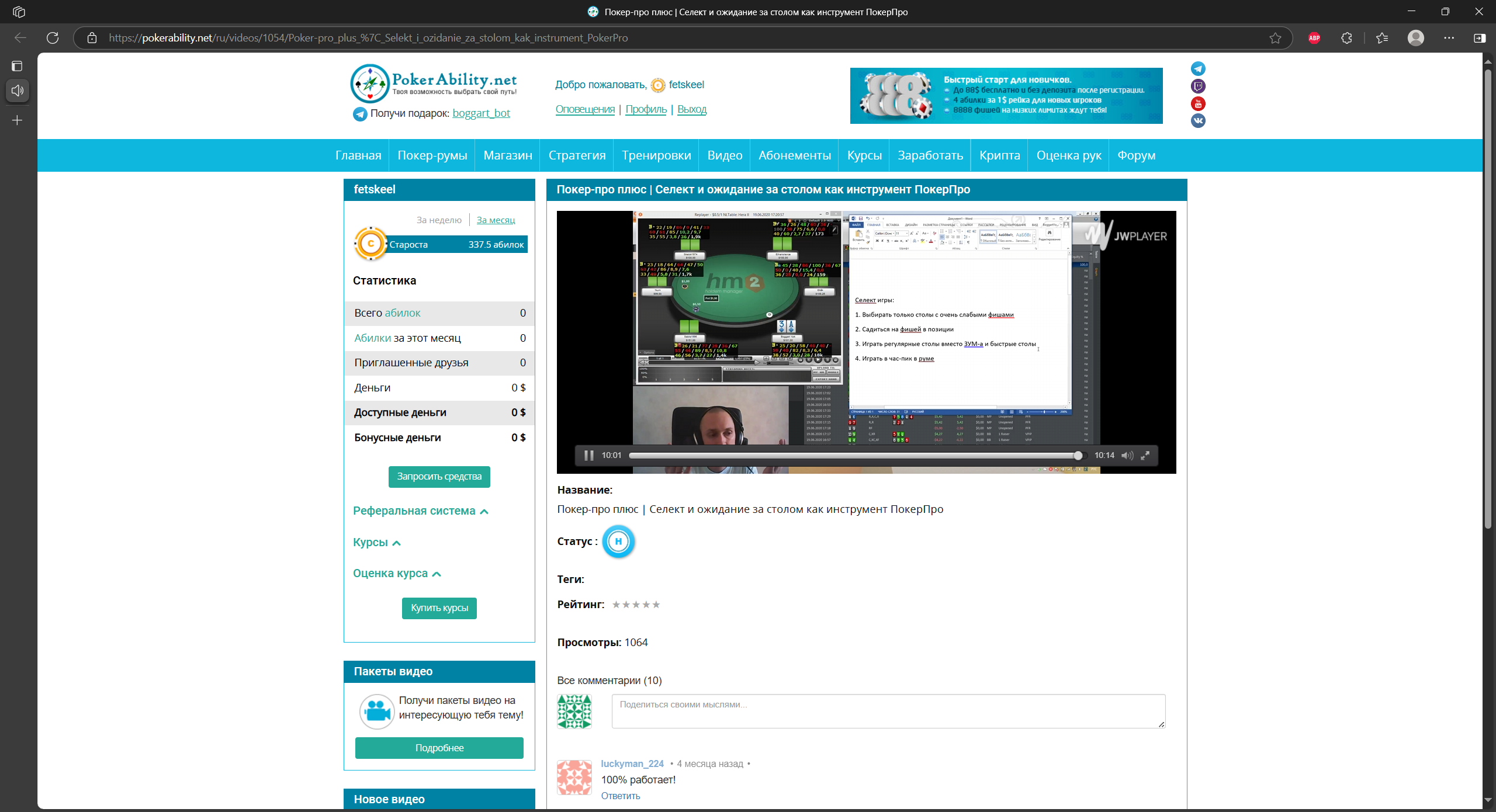This screenshot has width=1496, height=812.
Task: Open the Оповещения link
Action: (585, 109)
